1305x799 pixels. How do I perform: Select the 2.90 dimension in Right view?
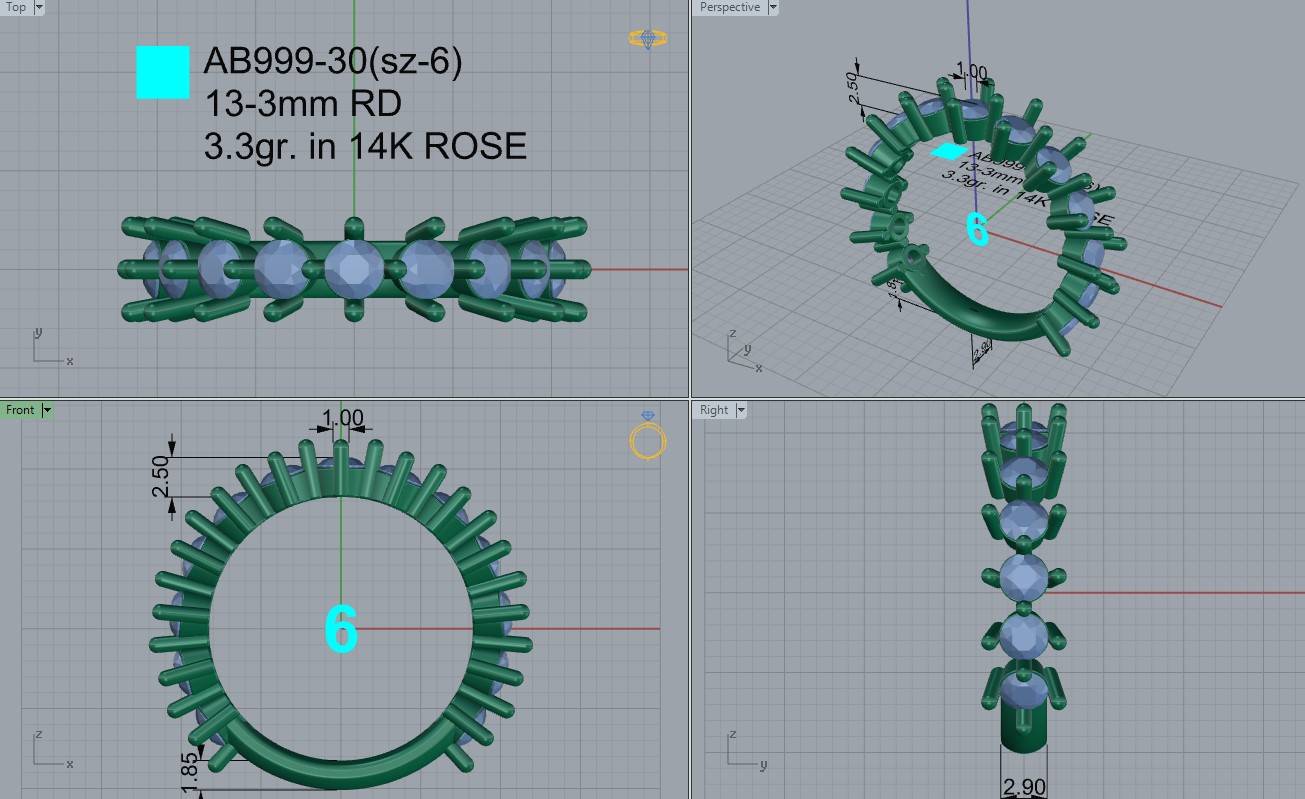point(1024,787)
